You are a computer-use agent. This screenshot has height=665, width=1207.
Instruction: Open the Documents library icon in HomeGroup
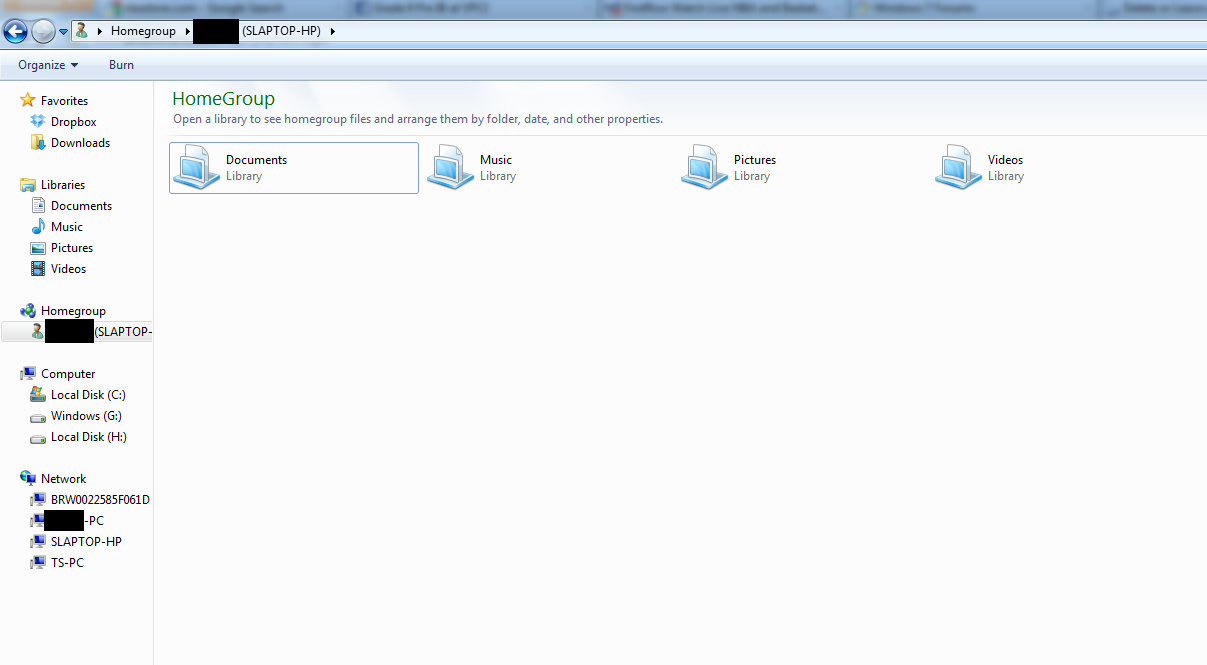click(x=196, y=167)
